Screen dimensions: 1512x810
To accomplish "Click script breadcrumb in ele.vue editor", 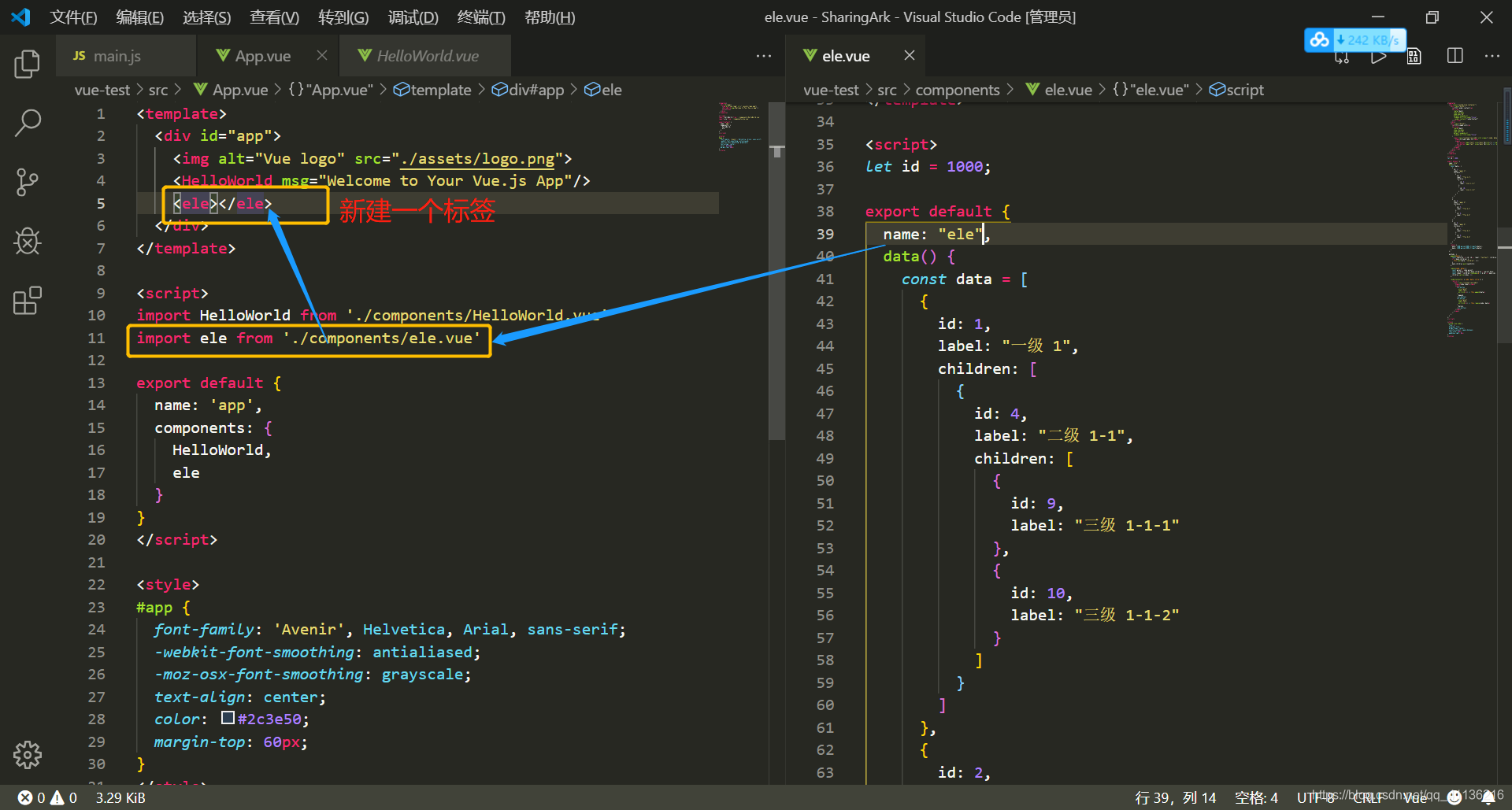I will 1236,90.
